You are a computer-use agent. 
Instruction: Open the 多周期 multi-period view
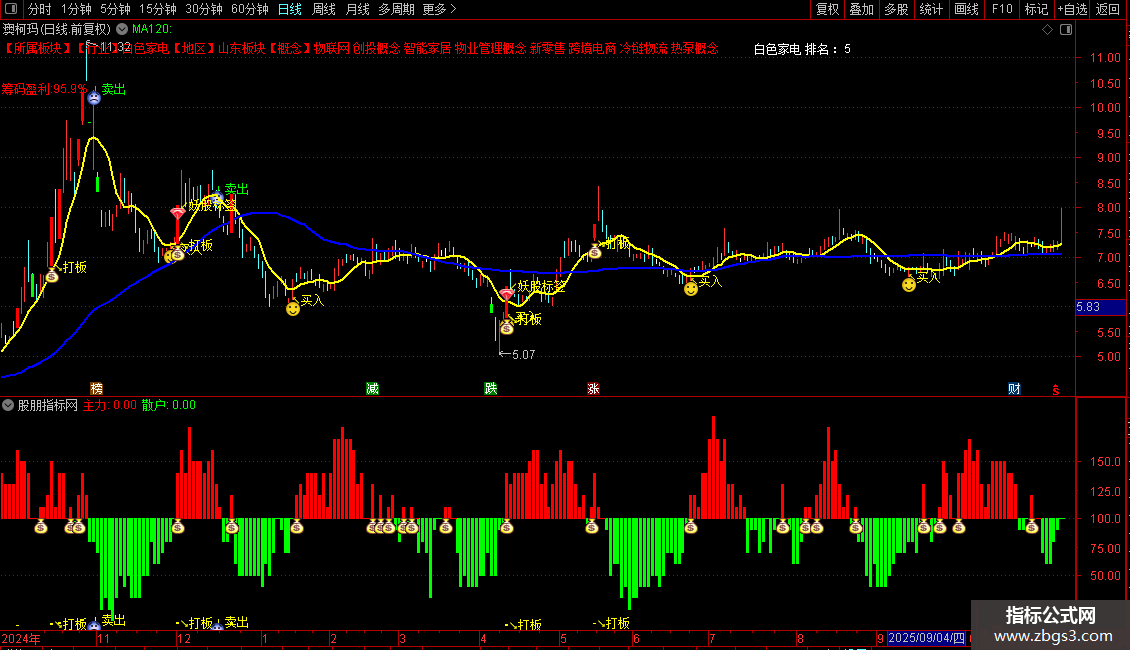click(x=396, y=9)
